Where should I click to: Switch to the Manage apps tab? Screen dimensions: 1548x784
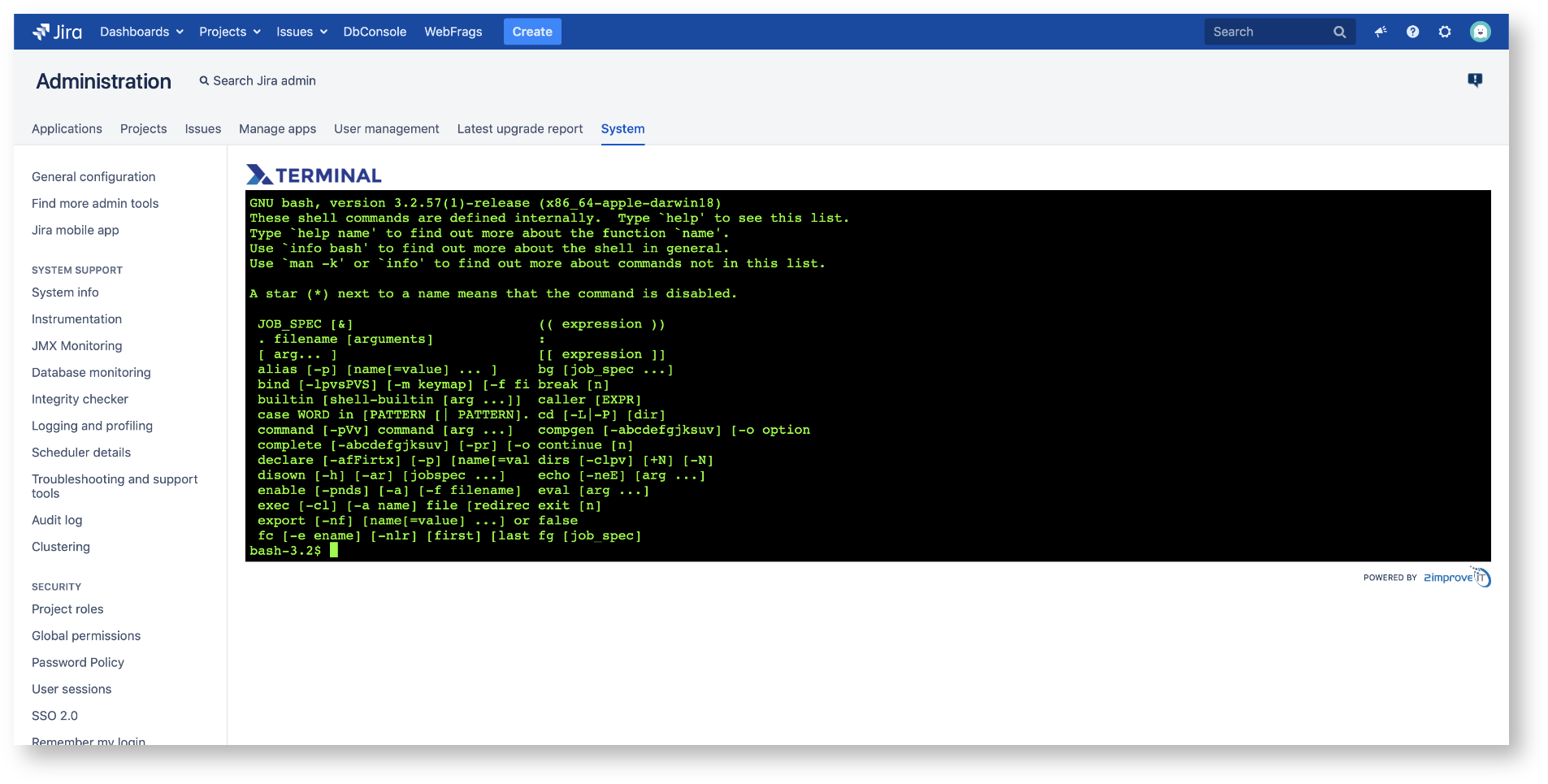click(x=277, y=128)
